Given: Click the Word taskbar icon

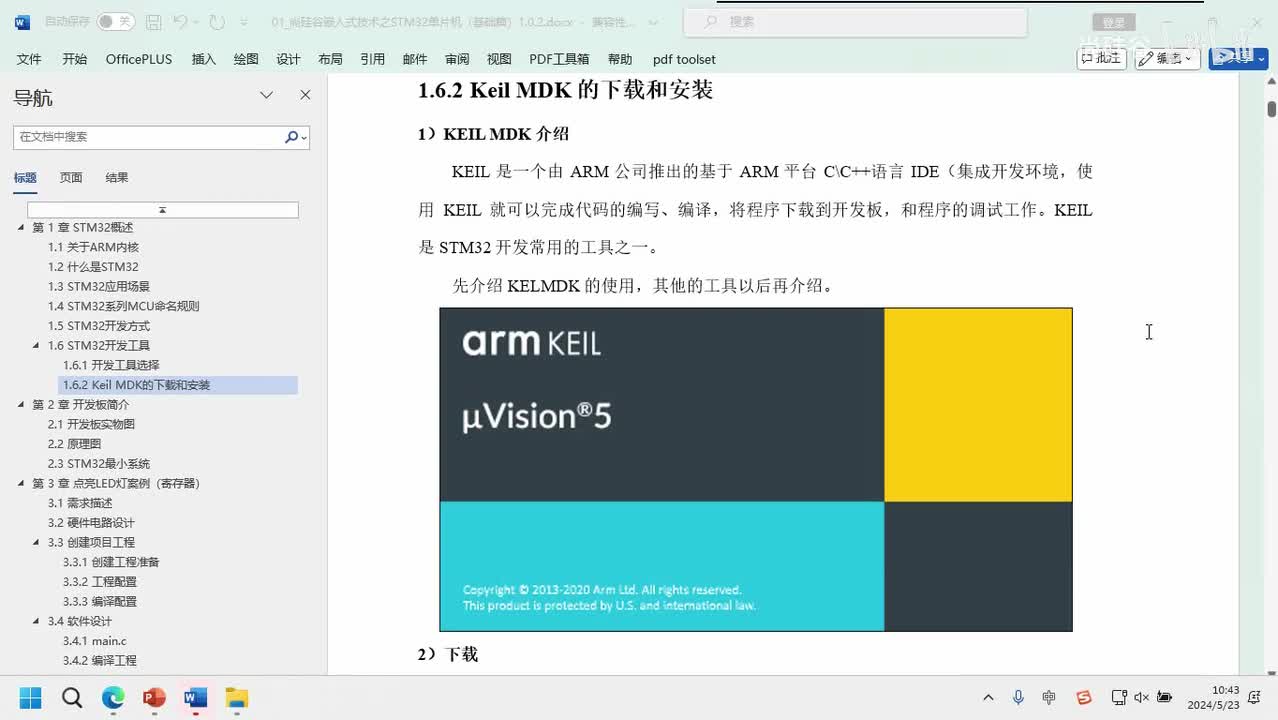Looking at the screenshot, I should (195, 697).
